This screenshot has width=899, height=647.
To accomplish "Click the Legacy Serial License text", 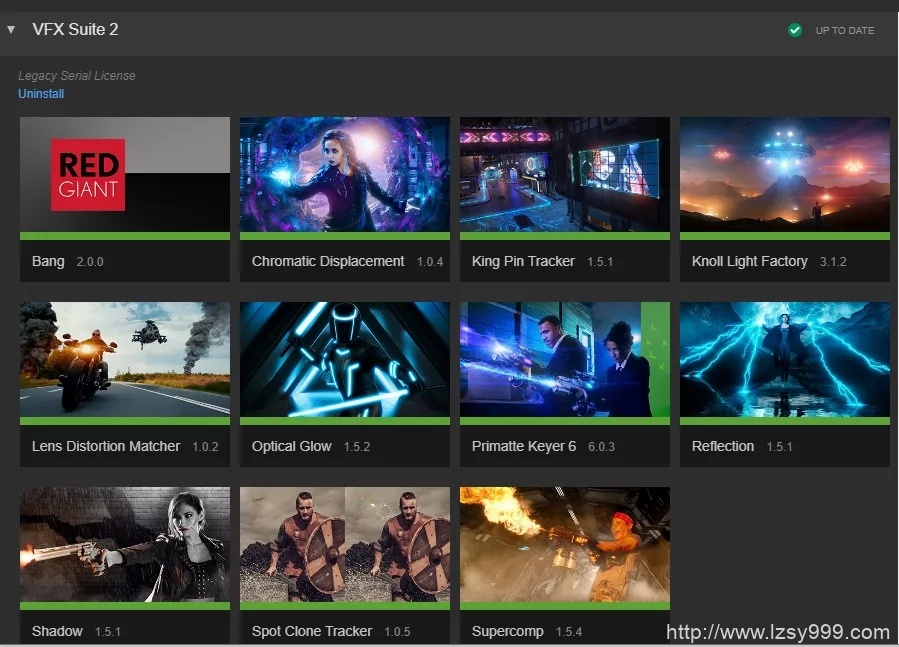I will tap(77, 76).
